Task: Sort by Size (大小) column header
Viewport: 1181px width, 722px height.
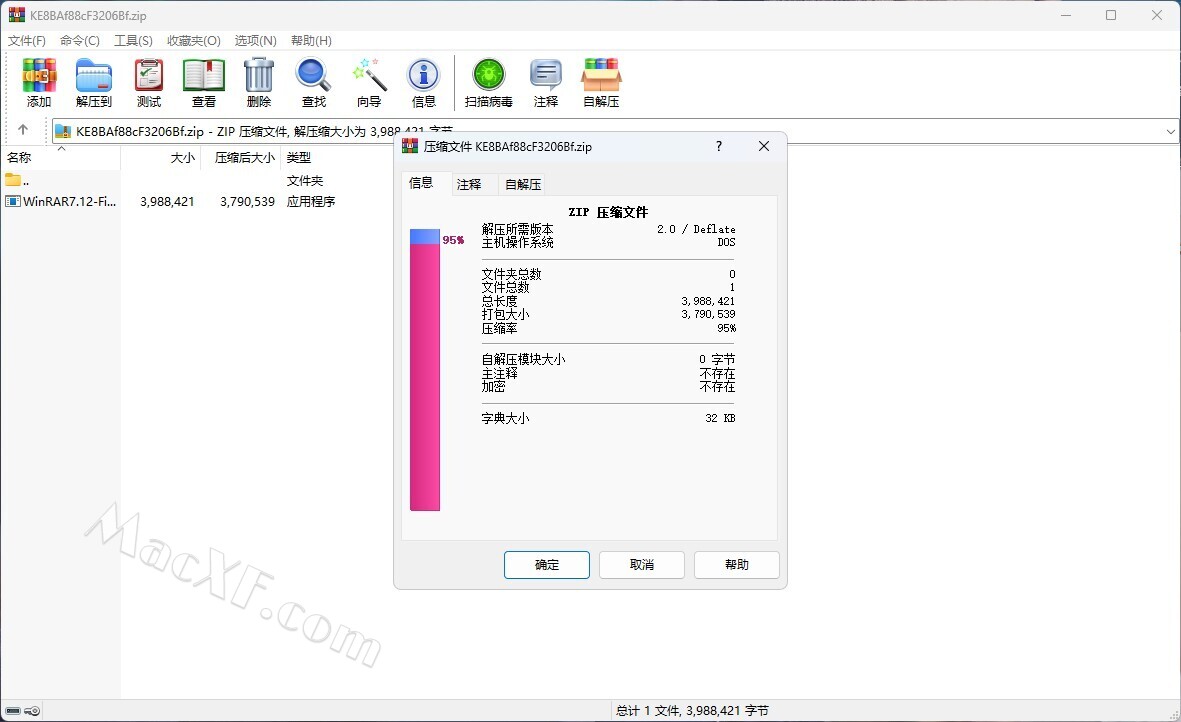Action: tap(182, 157)
